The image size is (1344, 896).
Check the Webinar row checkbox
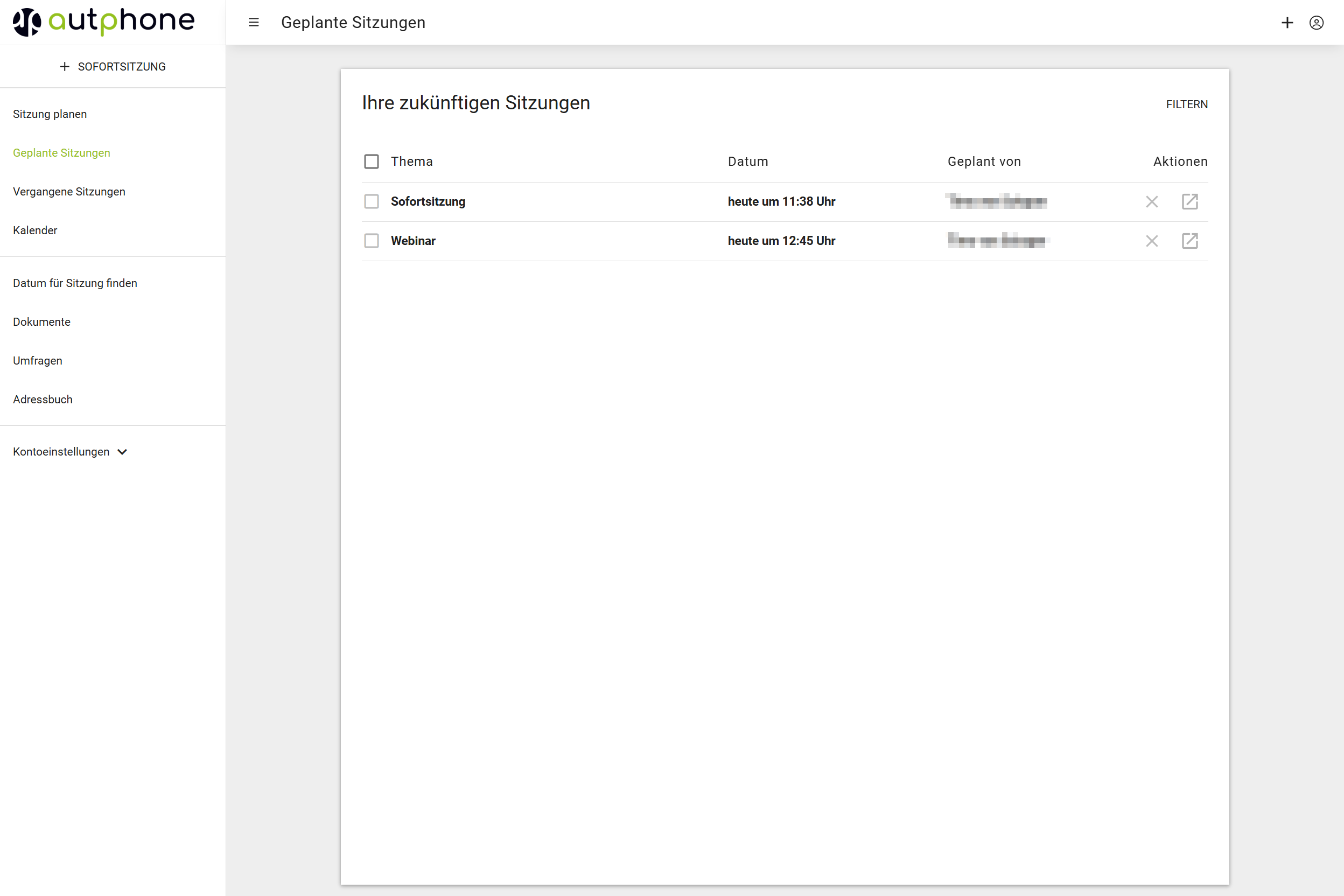tap(372, 241)
